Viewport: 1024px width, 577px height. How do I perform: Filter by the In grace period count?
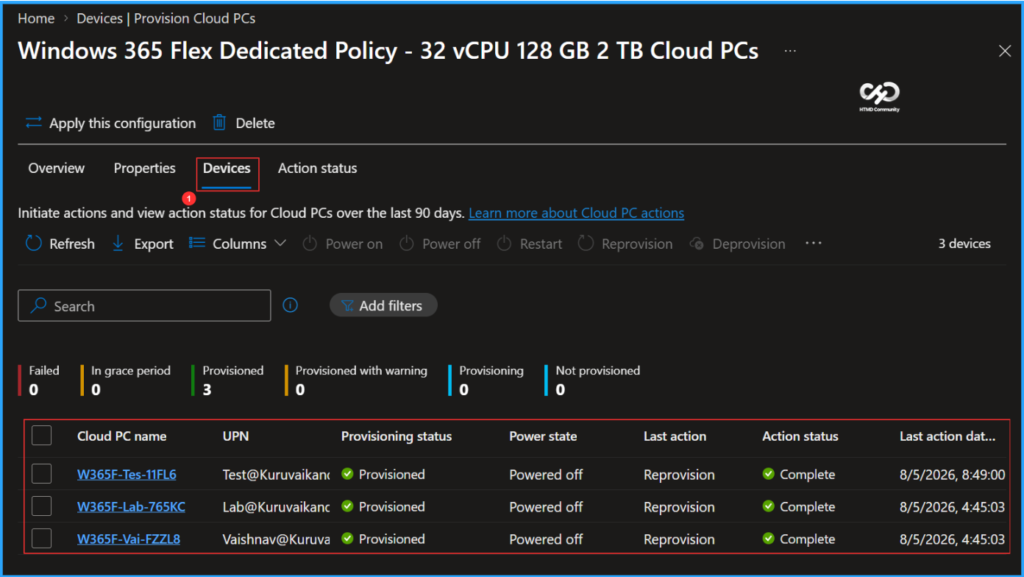(126, 380)
